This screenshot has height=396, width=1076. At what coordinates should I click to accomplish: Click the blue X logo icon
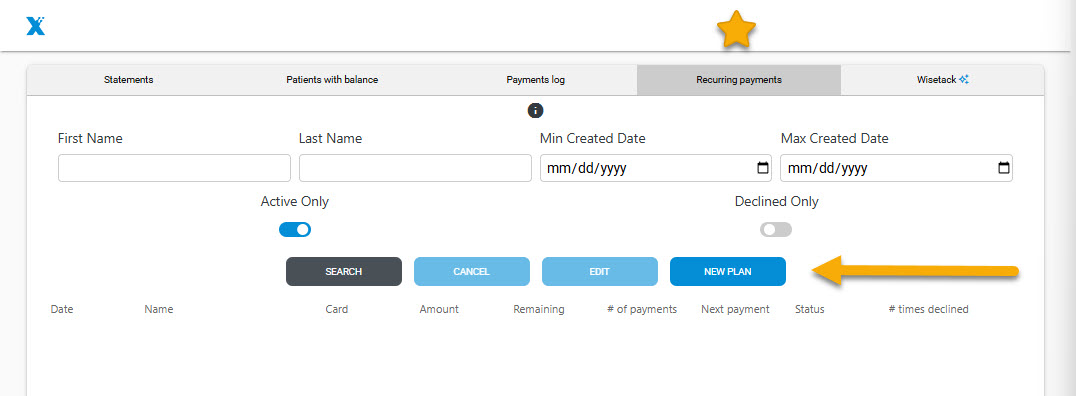point(36,26)
